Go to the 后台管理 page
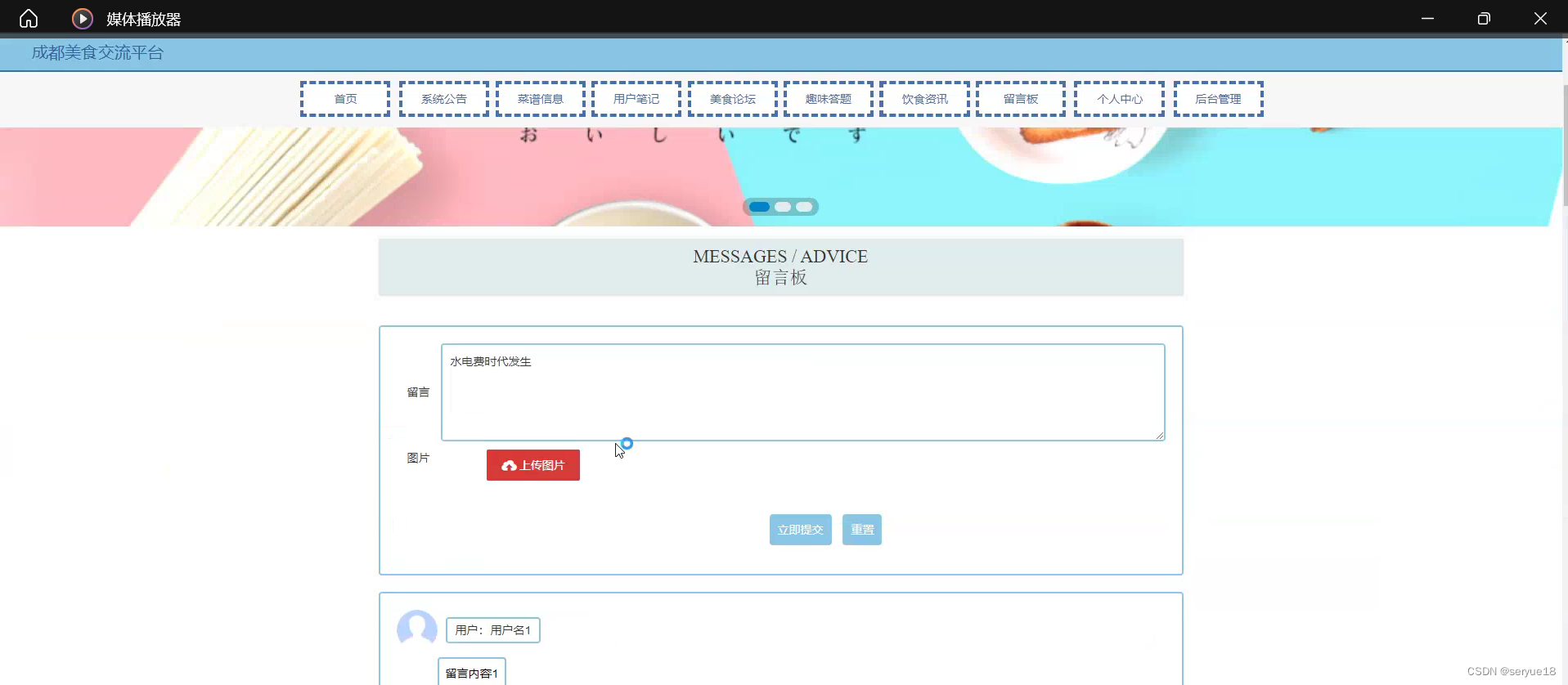The image size is (1568, 685). [x=1219, y=99]
